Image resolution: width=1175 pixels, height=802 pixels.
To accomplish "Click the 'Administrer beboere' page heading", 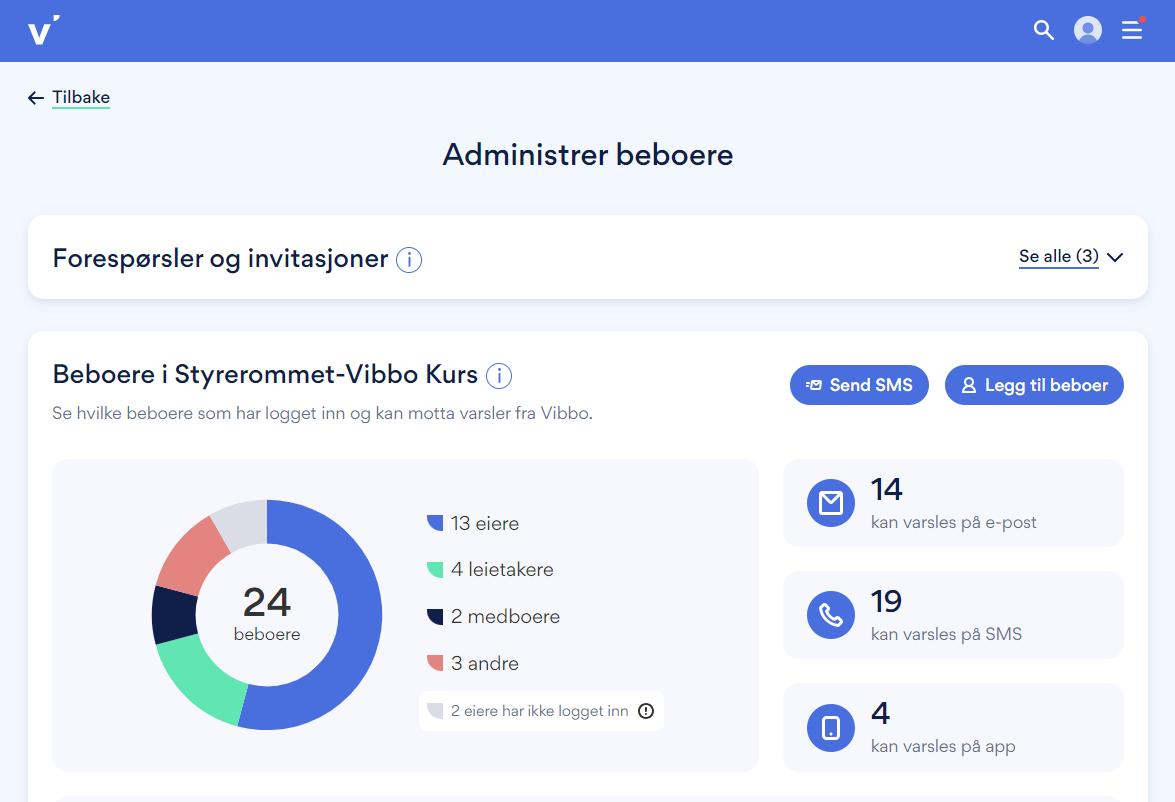I will 588,155.
